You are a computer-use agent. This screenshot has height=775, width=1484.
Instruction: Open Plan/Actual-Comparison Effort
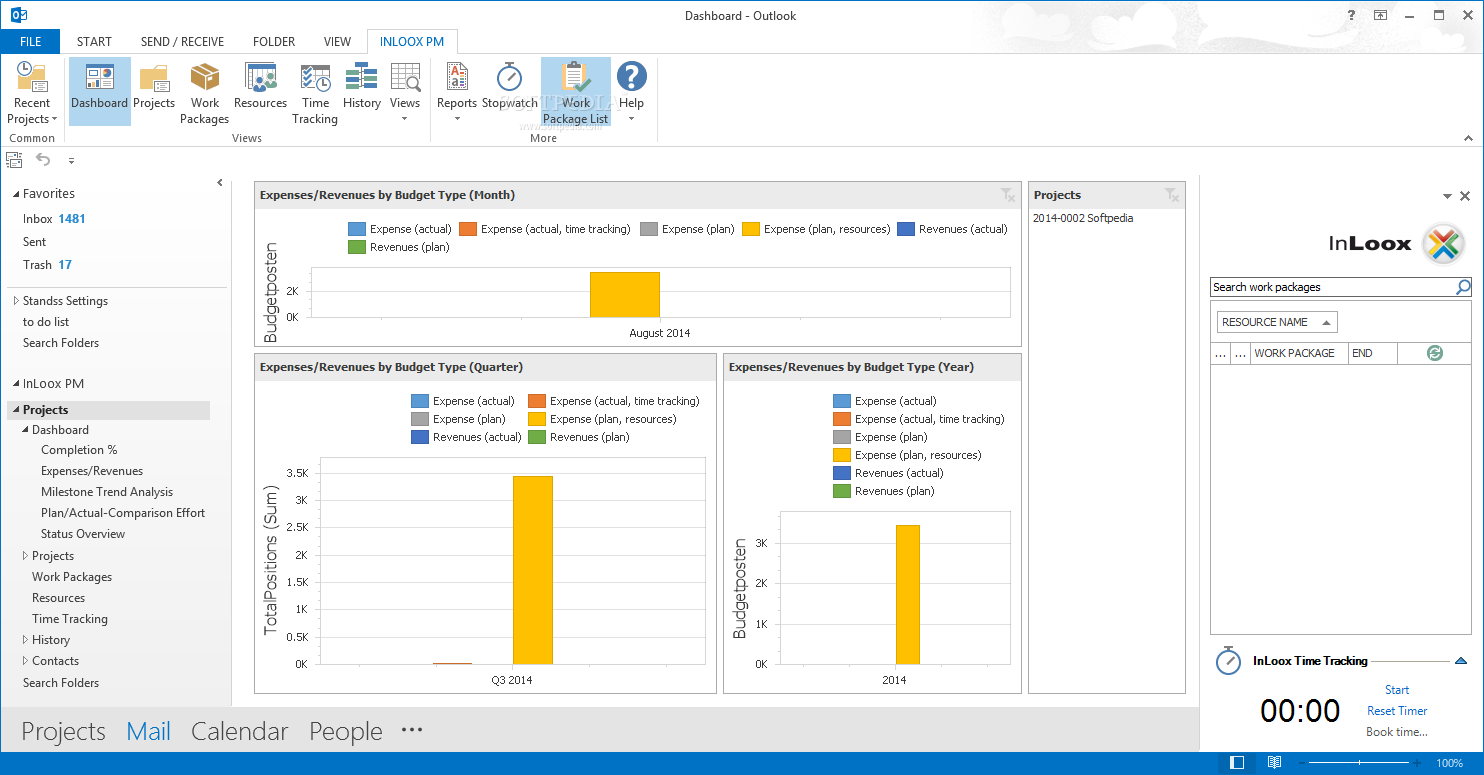123,513
